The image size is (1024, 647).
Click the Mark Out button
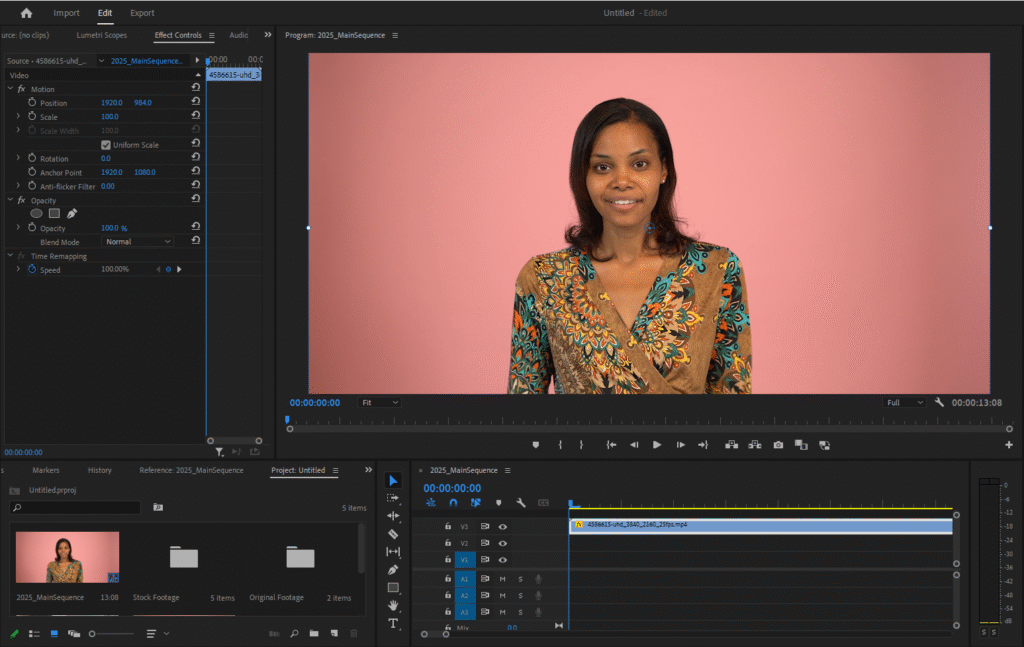pyautogui.click(x=581, y=445)
